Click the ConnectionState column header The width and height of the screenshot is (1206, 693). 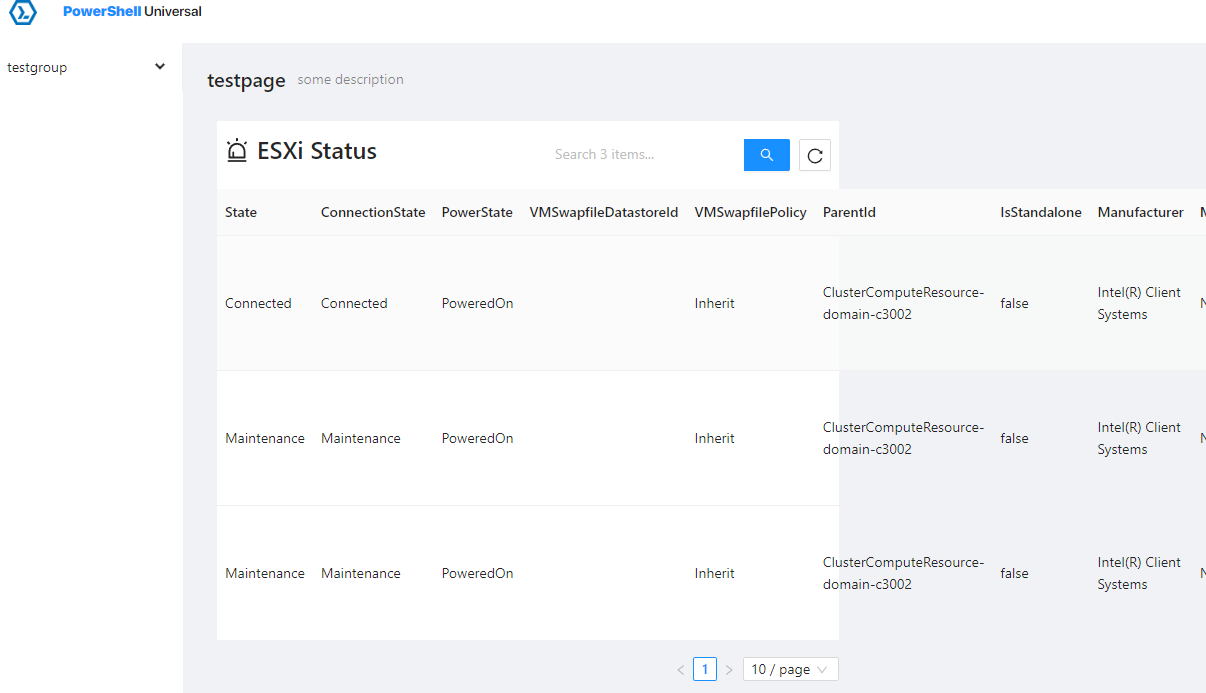(373, 212)
